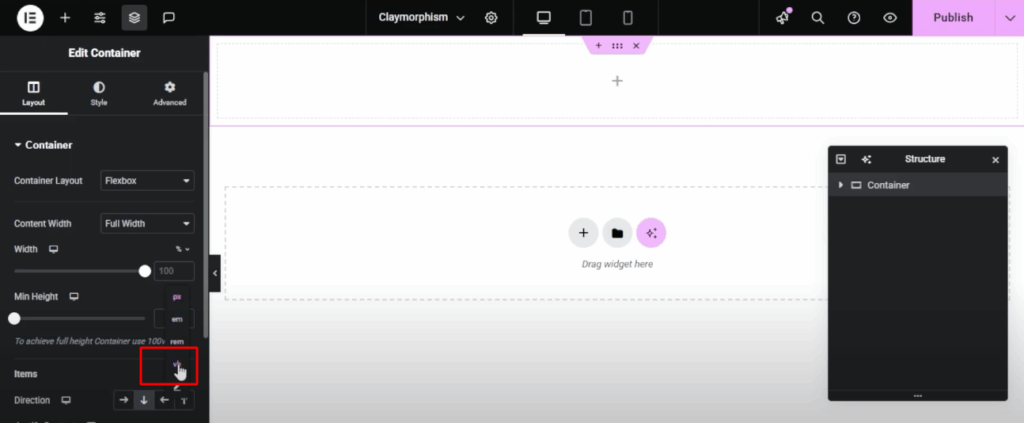Select px unit for Min Height

point(177,297)
